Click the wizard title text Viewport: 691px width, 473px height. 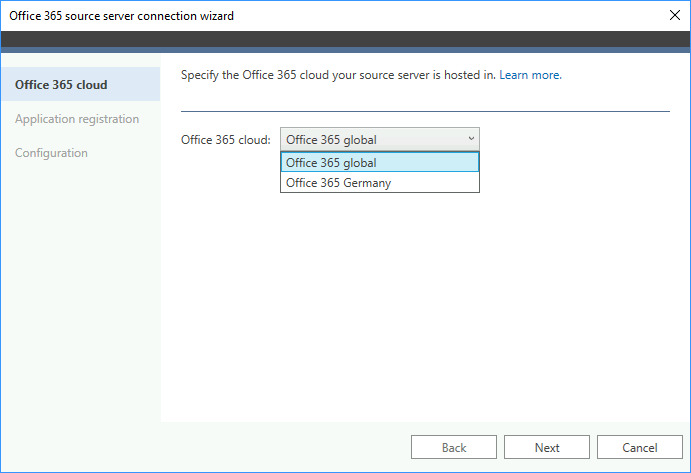121,16
